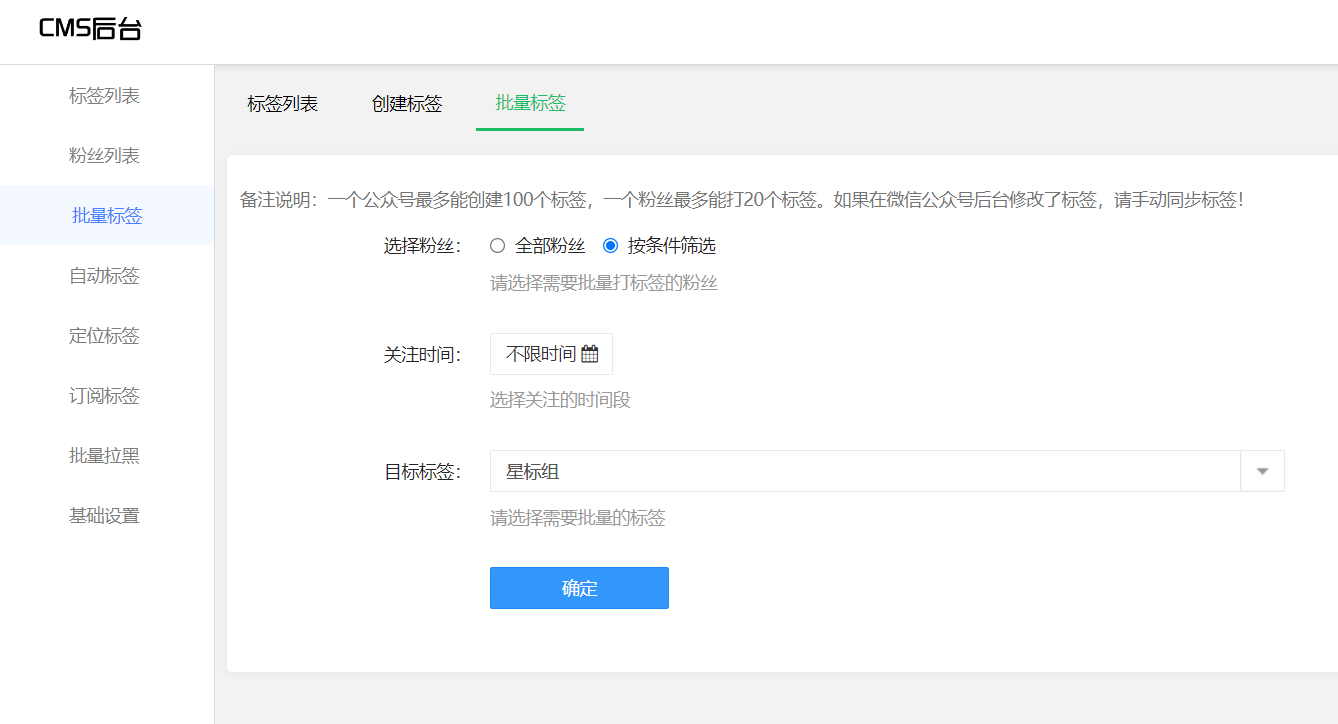The height and width of the screenshot is (724, 1338).
Task: Go to 定位标签 in the sidebar
Action: (104, 336)
